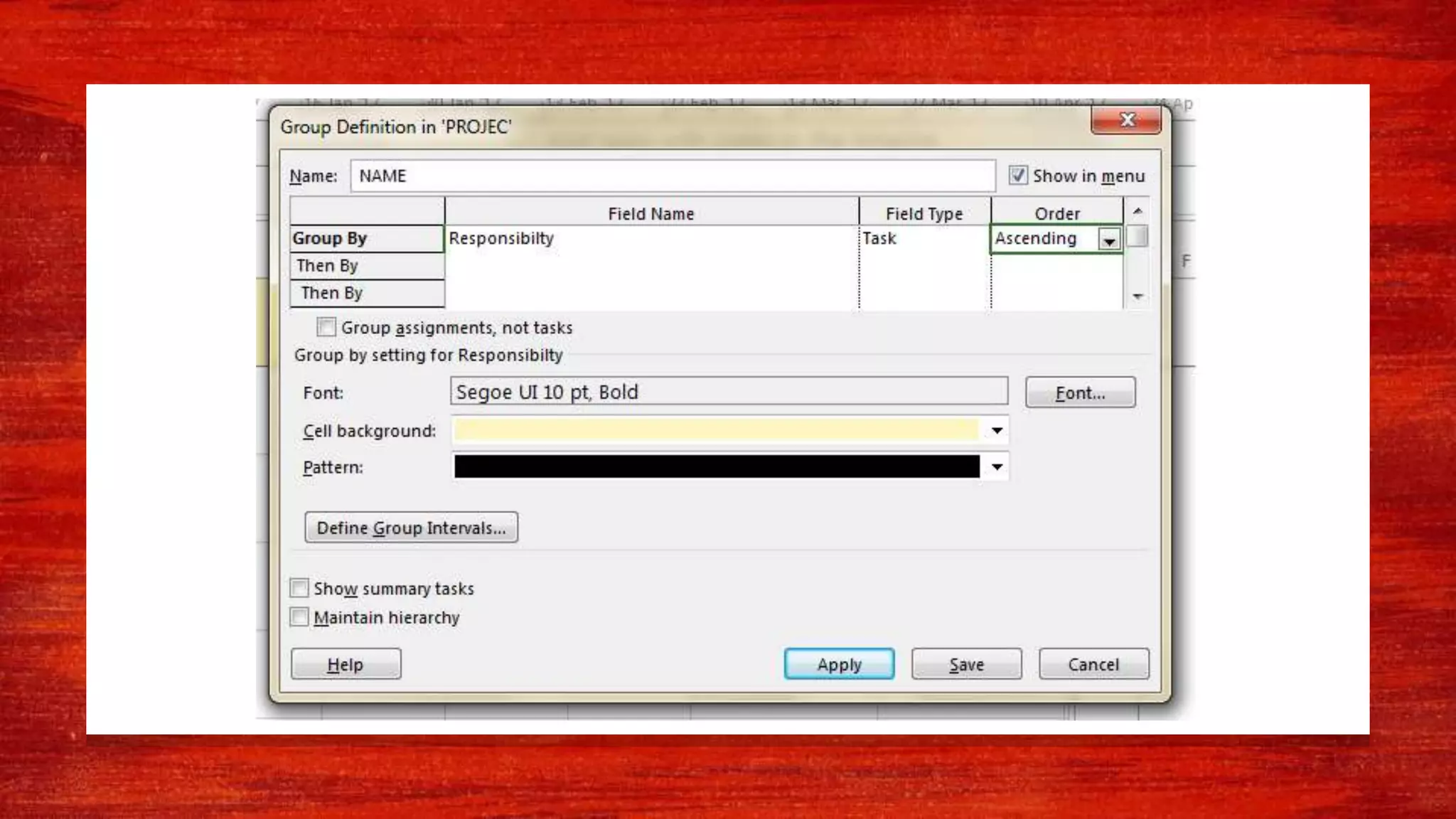Check Show summary tasks option
Image resolution: width=1456 pixels, height=819 pixels.
pyautogui.click(x=299, y=588)
